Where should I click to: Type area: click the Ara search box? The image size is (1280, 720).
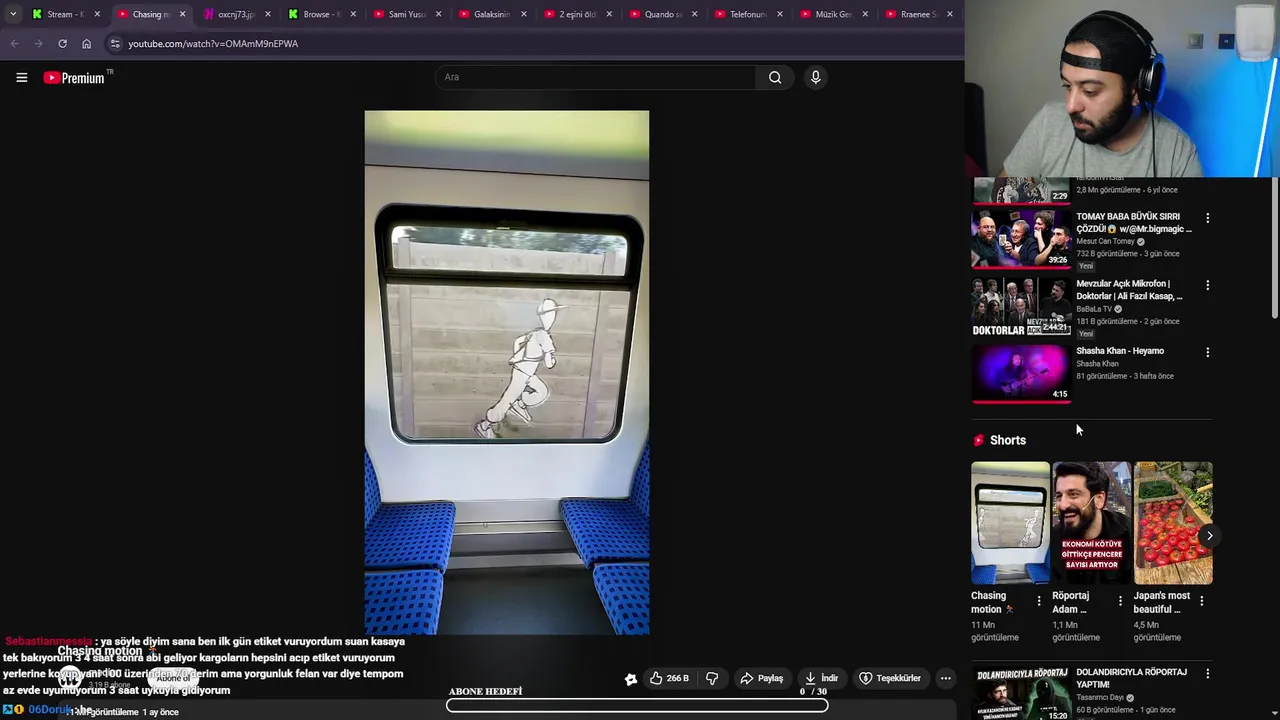click(x=595, y=77)
